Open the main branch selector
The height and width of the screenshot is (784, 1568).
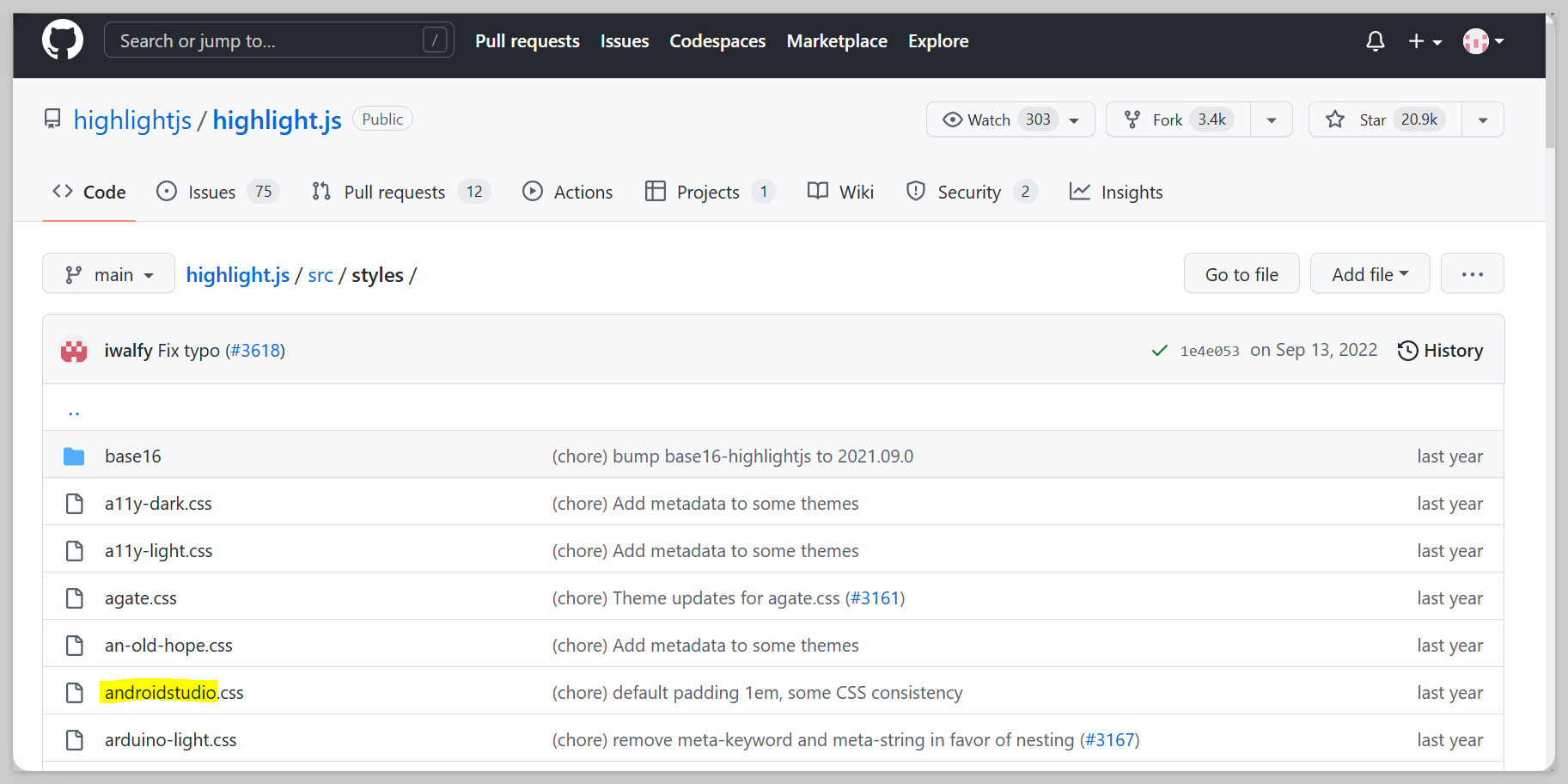coord(108,274)
